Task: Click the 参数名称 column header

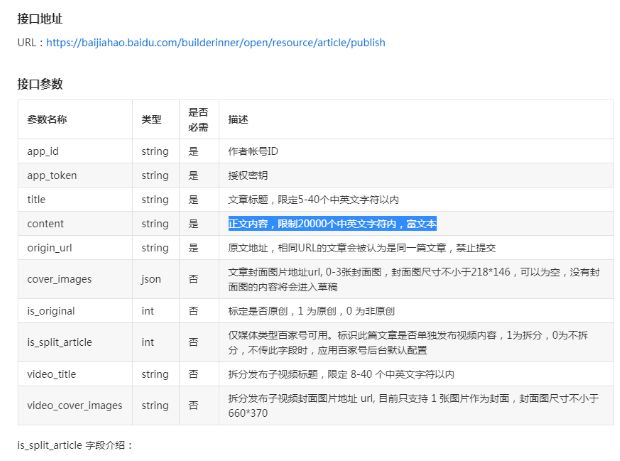Action: (47, 119)
